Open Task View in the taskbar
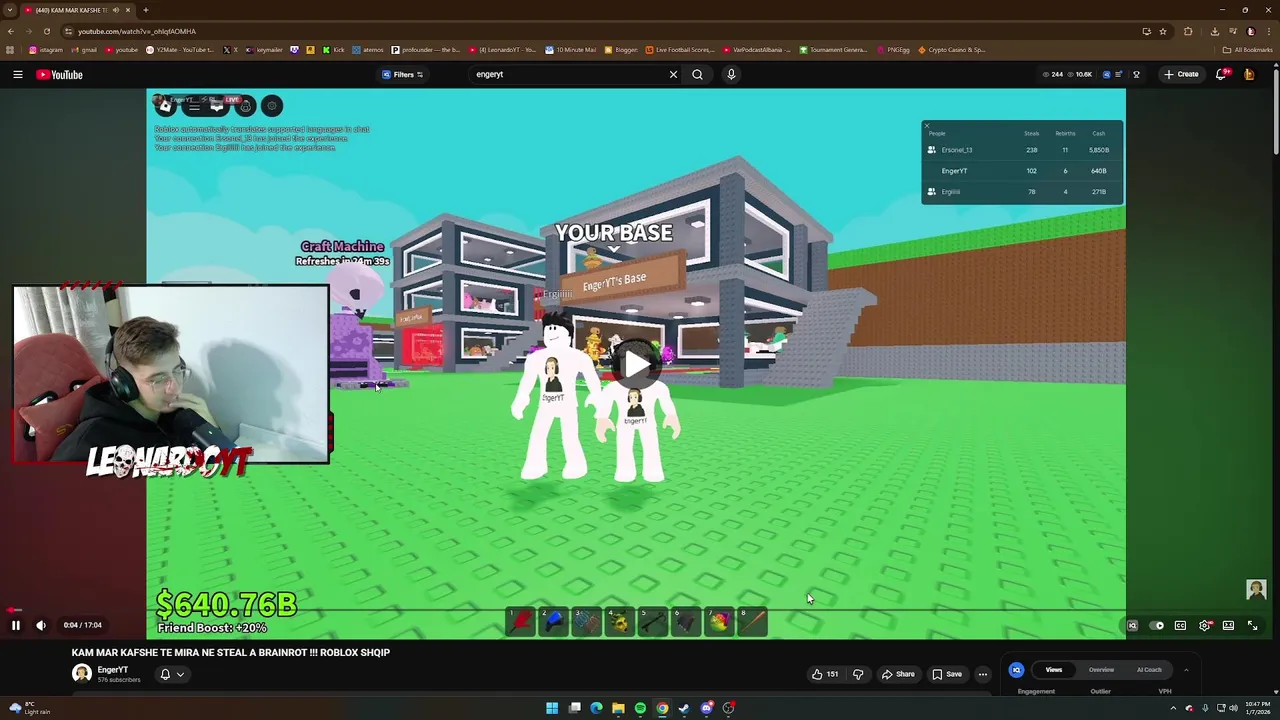This screenshot has width=1280, height=720. point(574,708)
